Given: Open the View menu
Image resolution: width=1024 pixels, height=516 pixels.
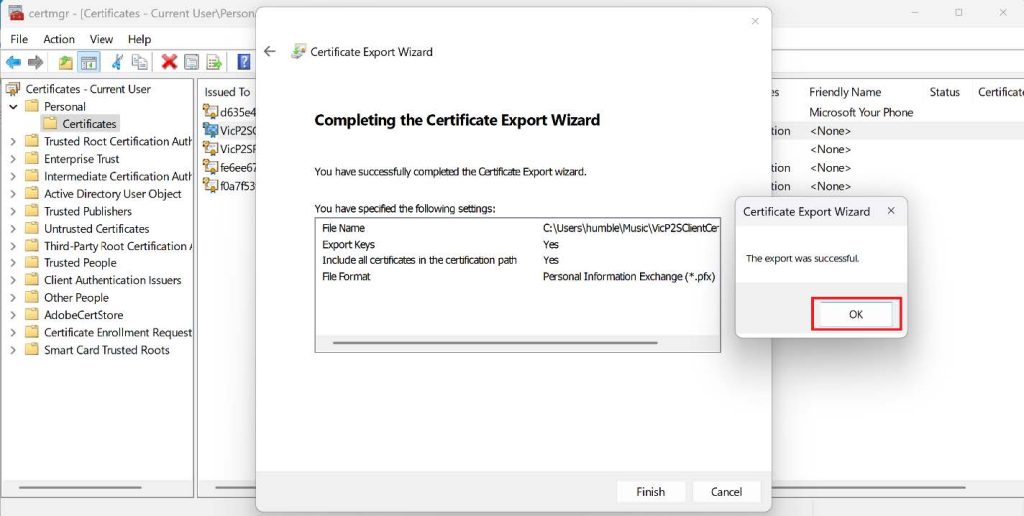Looking at the screenshot, I should coord(101,39).
